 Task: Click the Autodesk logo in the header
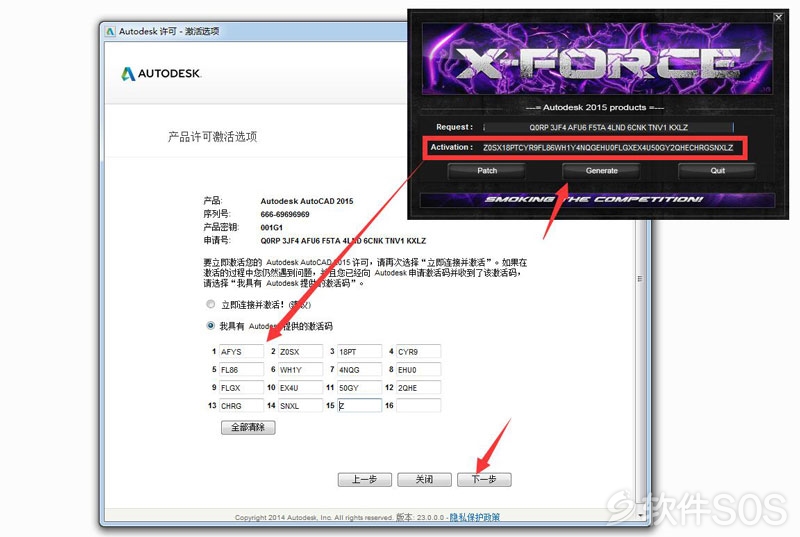[x=161, y=73]
